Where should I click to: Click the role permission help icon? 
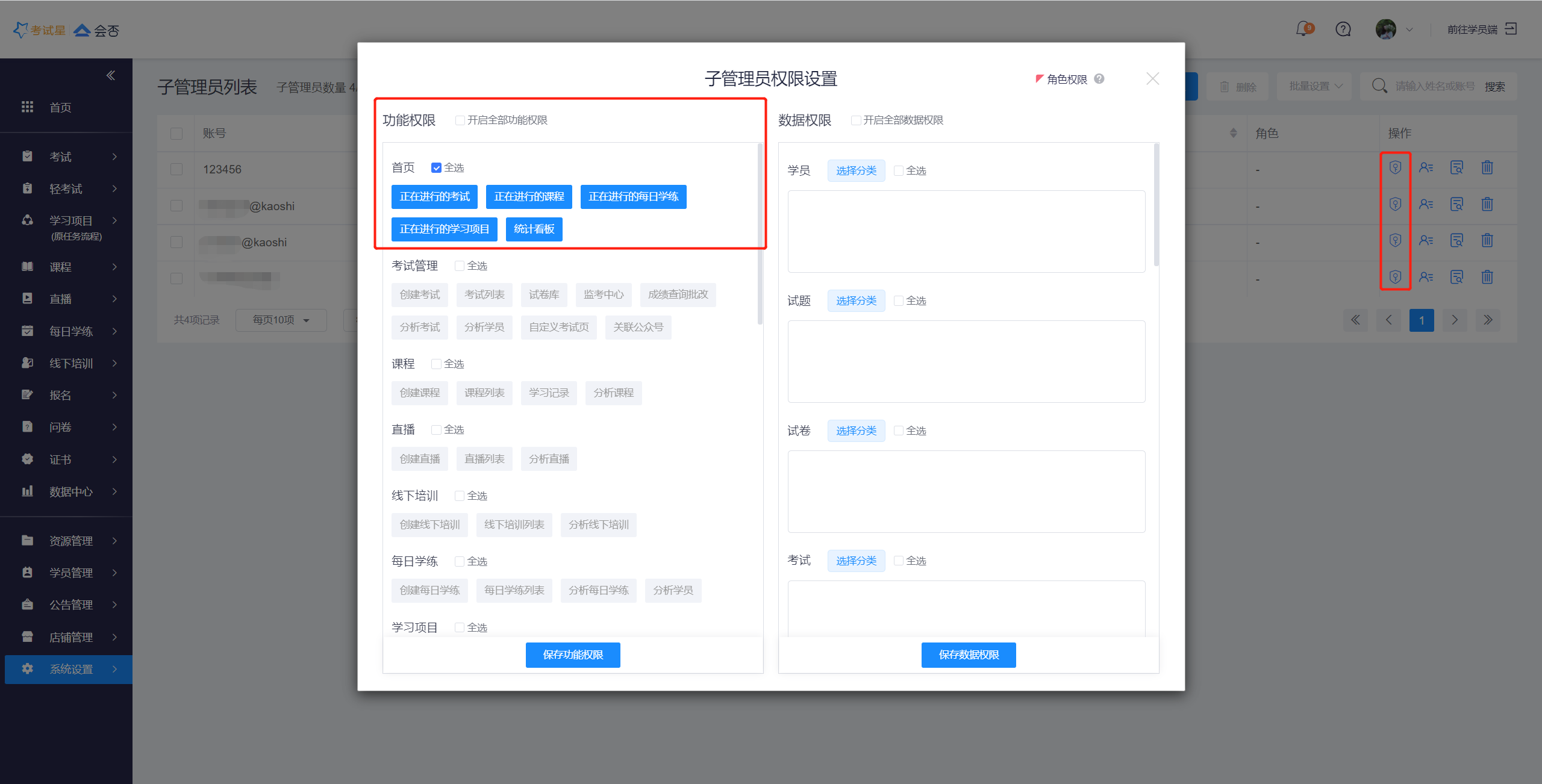pyautogui.click(x=1099, y=79)
